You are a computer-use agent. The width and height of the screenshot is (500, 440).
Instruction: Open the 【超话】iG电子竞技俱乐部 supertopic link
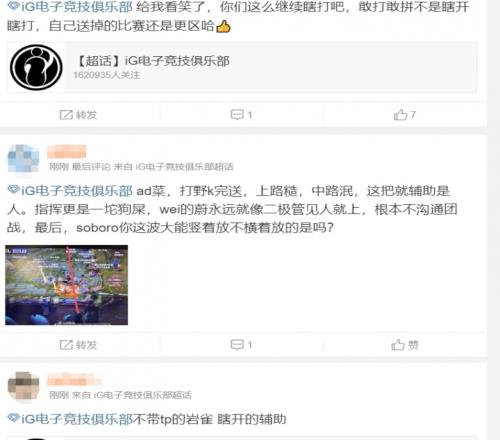pos(153,61)
